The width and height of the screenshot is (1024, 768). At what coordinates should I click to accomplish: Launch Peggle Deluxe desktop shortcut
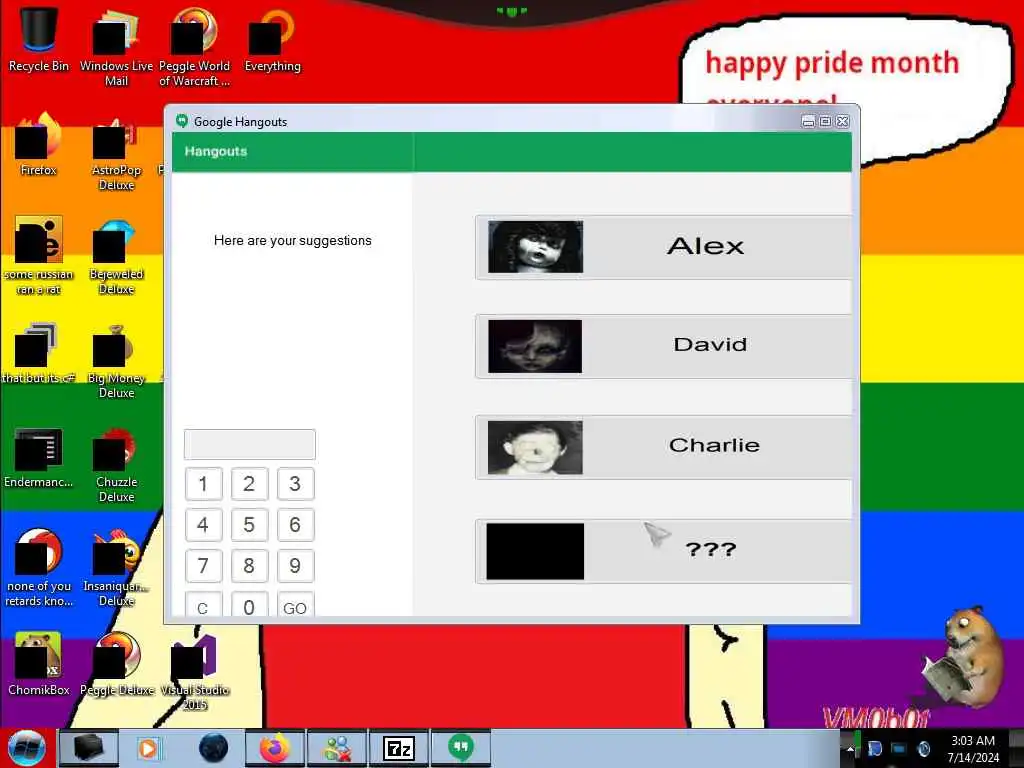[x=116, y=663]
